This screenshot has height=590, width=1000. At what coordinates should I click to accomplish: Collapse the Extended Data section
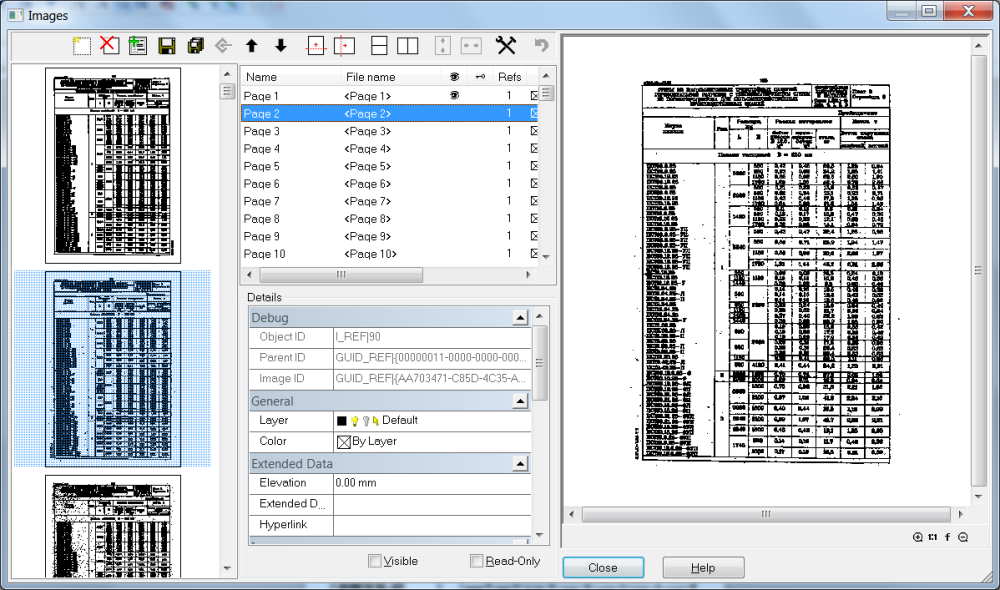(520, 464)
